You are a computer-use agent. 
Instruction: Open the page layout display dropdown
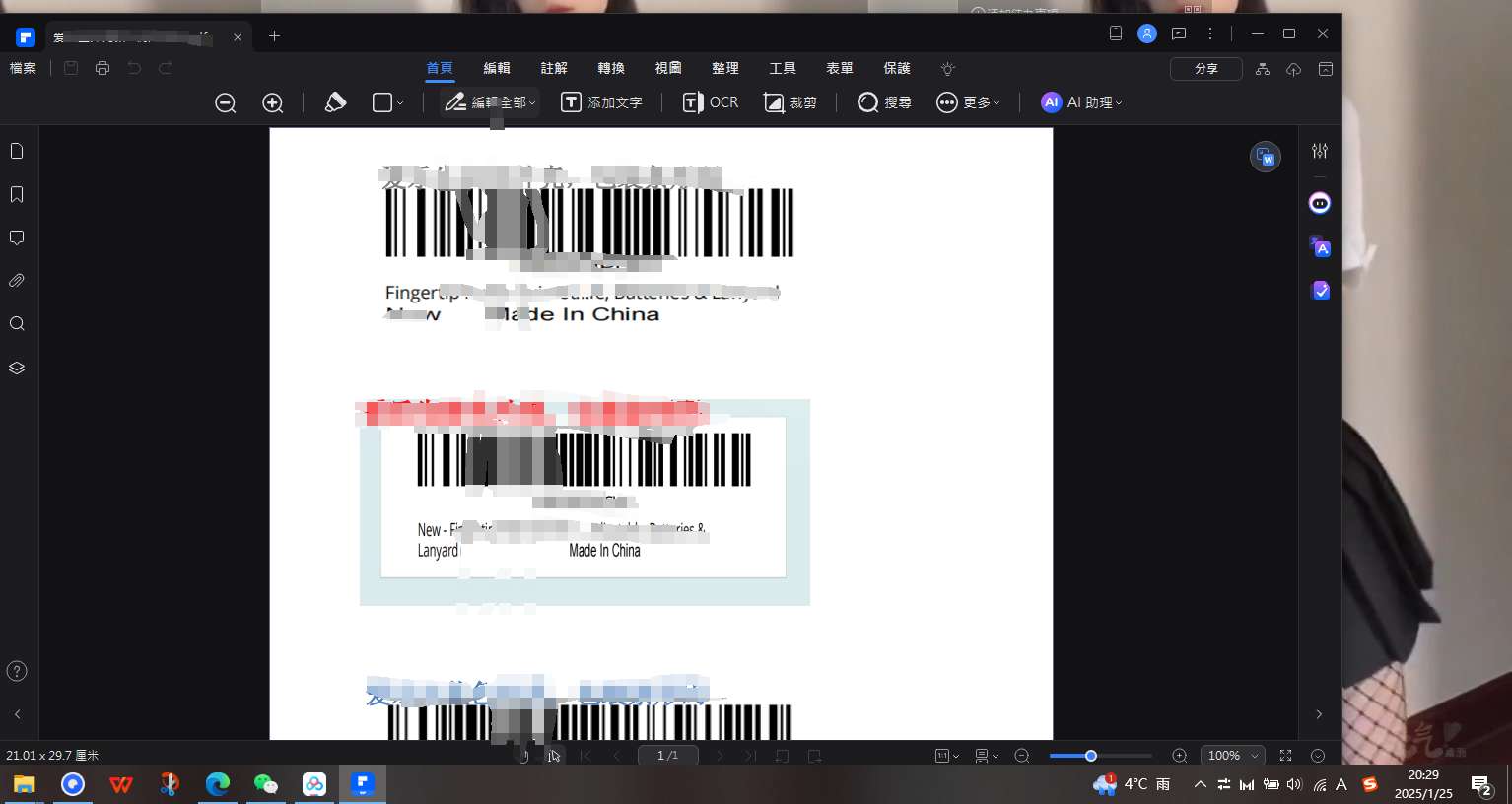tap(987, 756)
